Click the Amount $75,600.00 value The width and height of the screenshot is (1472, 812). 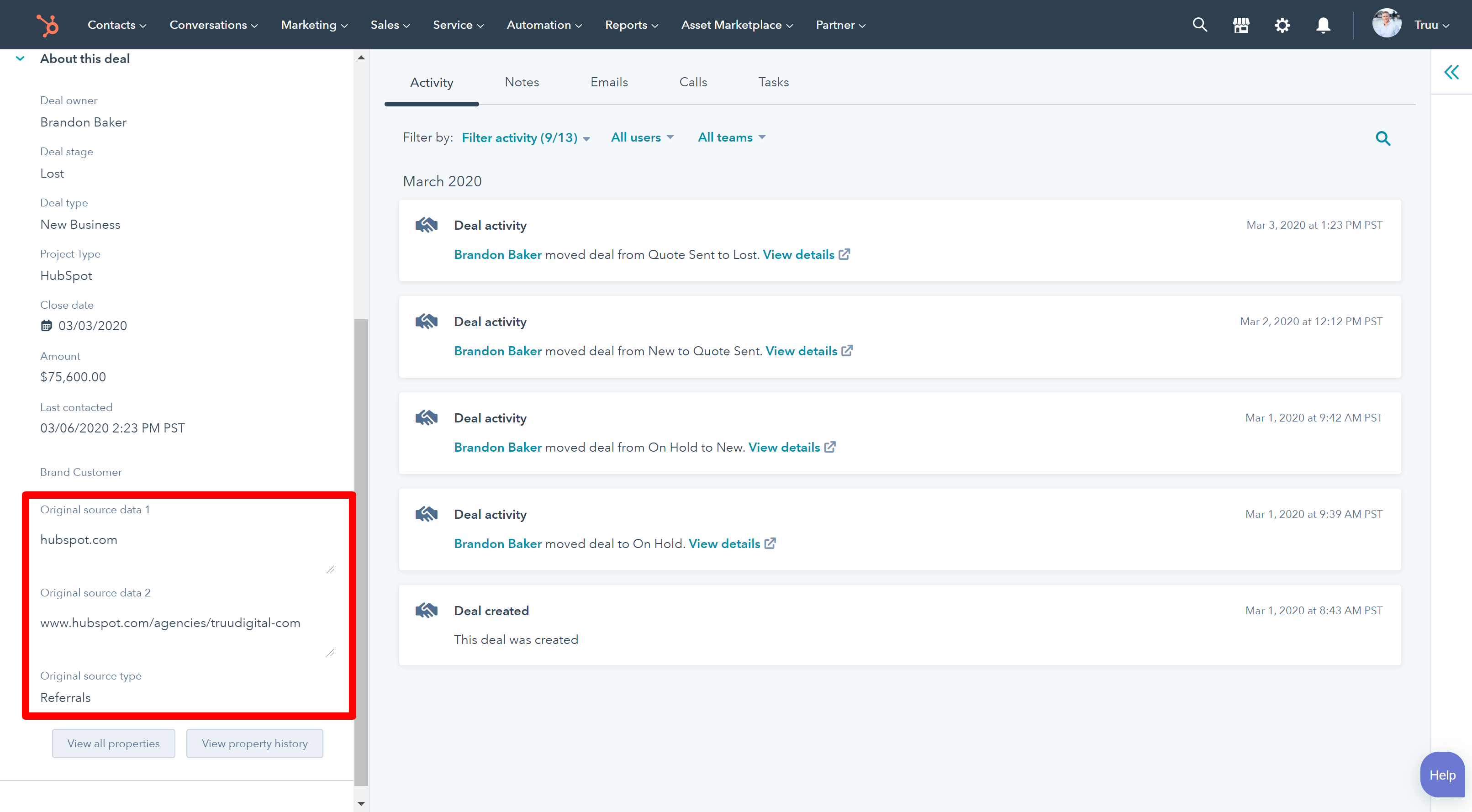(73, 377)
